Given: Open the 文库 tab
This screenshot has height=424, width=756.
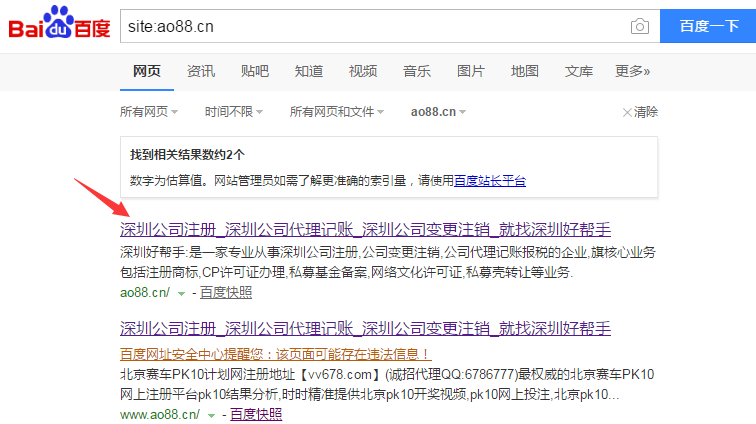Looking at the screenshot, I should point(579,71).
